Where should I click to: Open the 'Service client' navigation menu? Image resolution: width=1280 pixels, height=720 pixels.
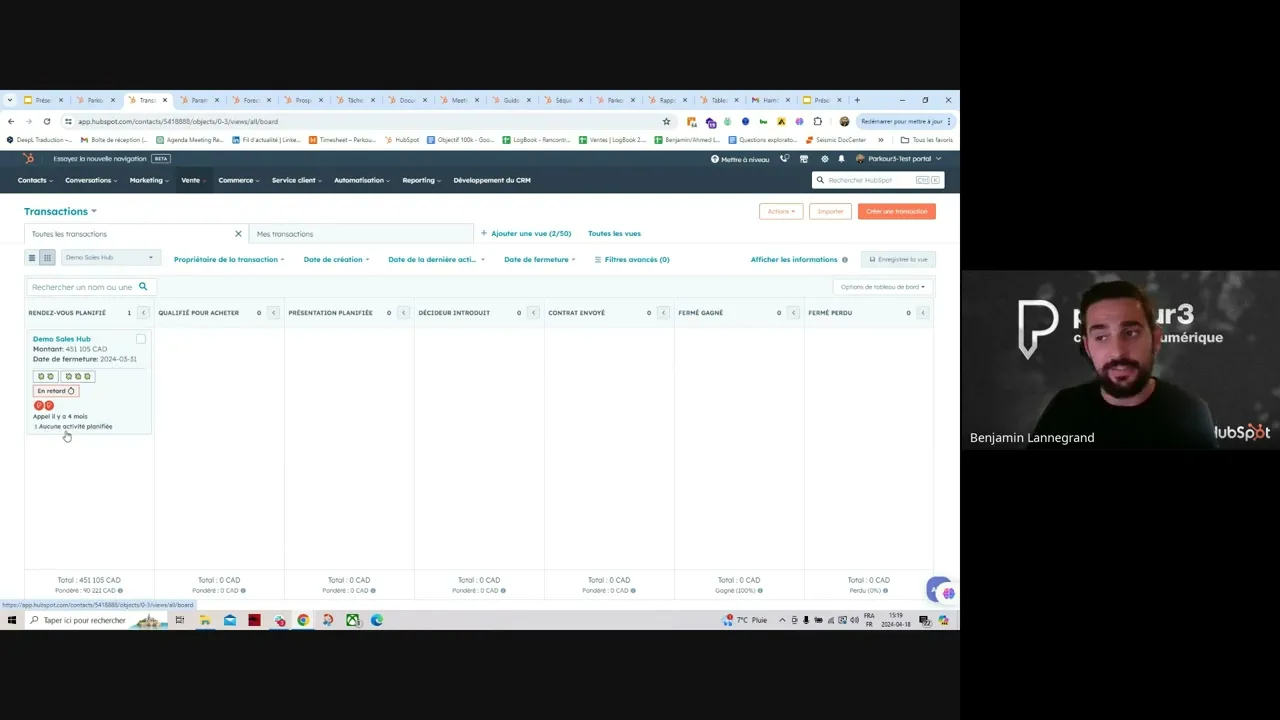(297, 180)
